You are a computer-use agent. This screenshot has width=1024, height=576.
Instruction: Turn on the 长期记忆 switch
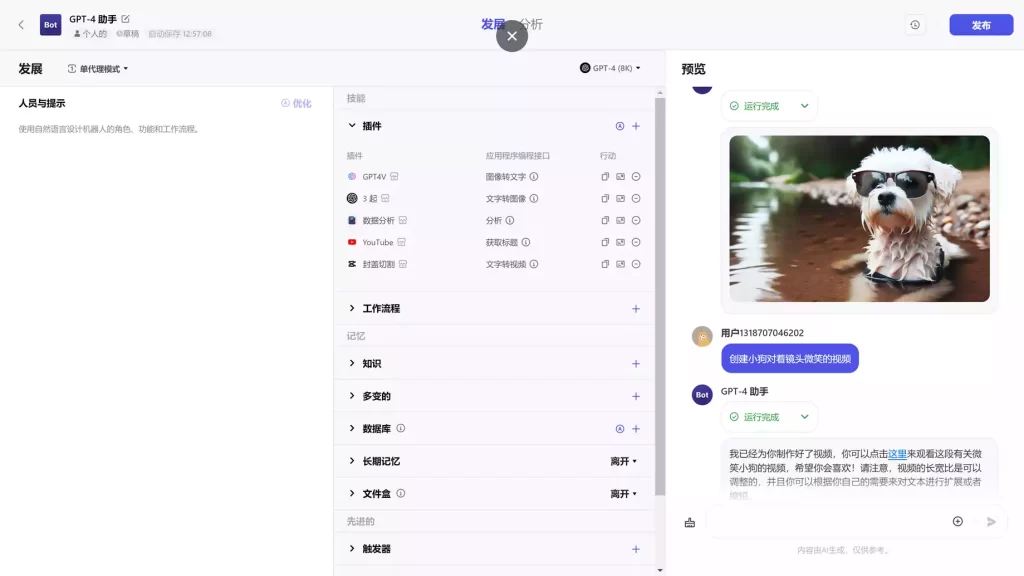(622, 460)
